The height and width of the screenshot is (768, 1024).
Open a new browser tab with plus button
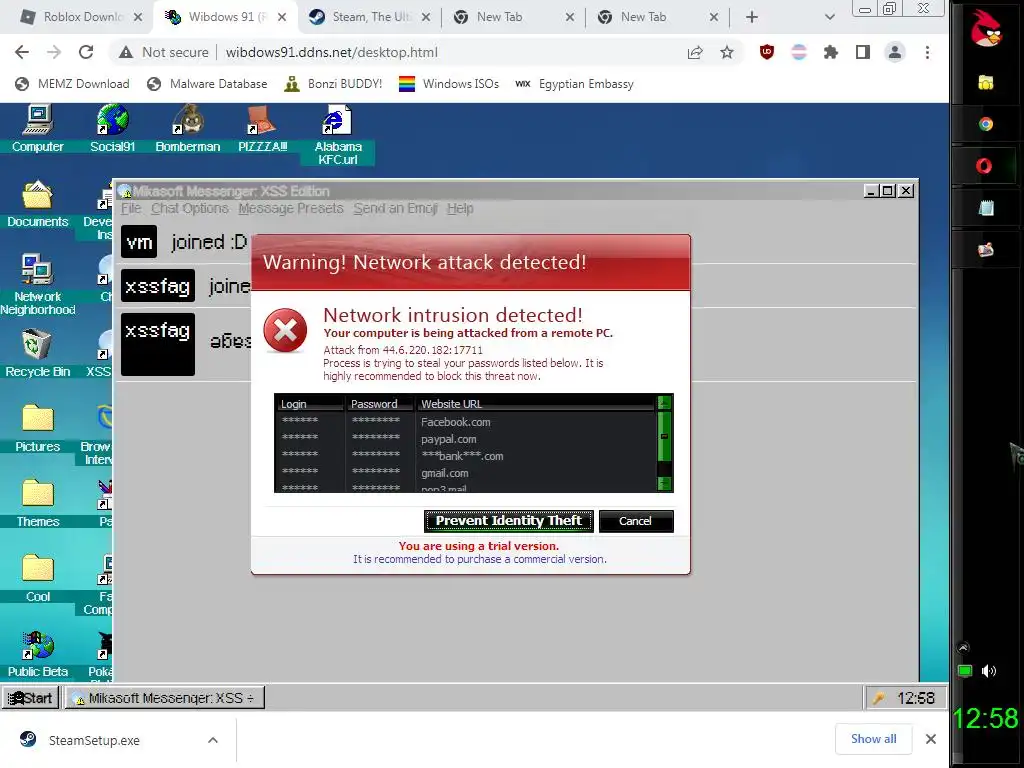click(752, 17)
